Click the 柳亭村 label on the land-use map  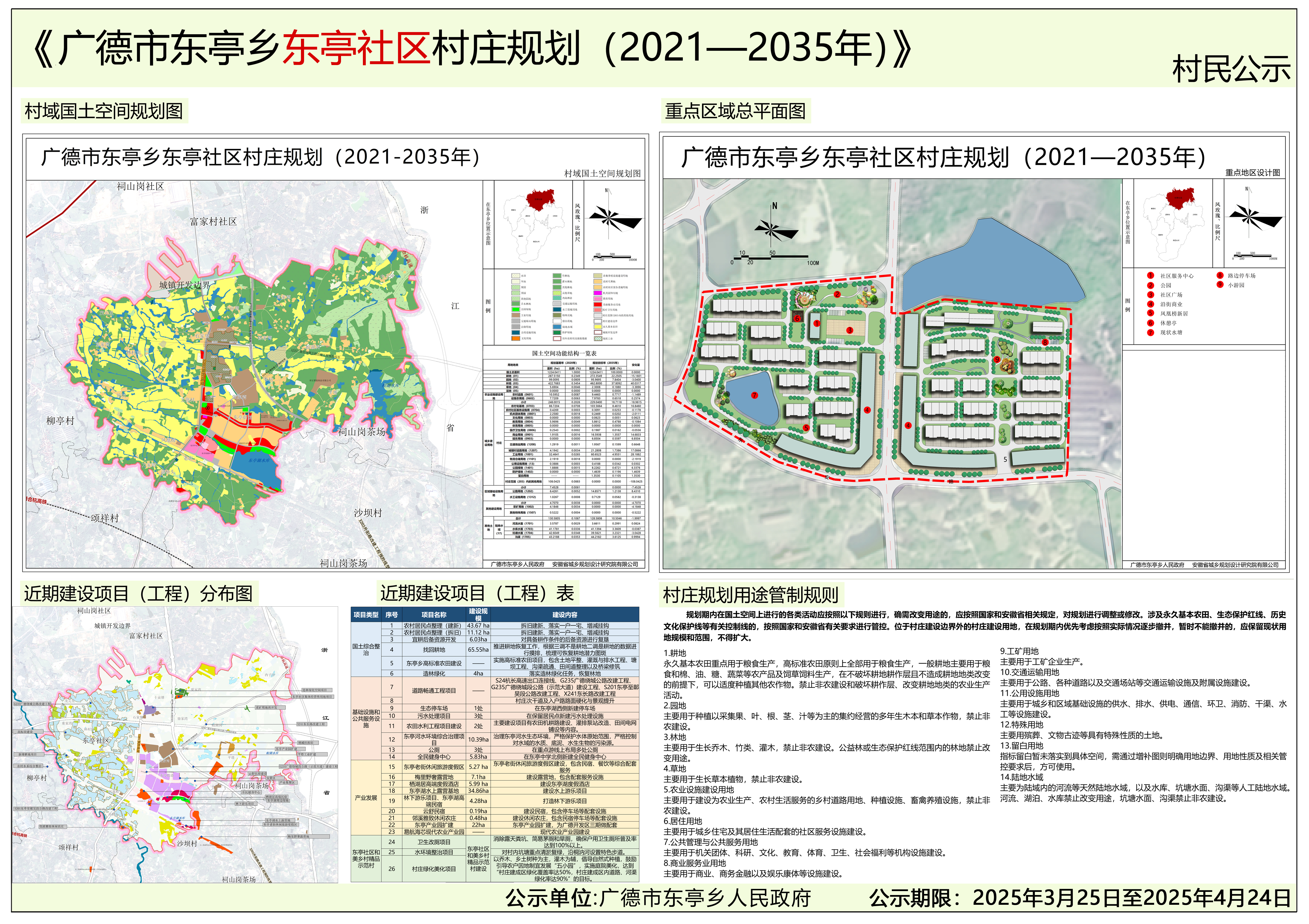60,420
